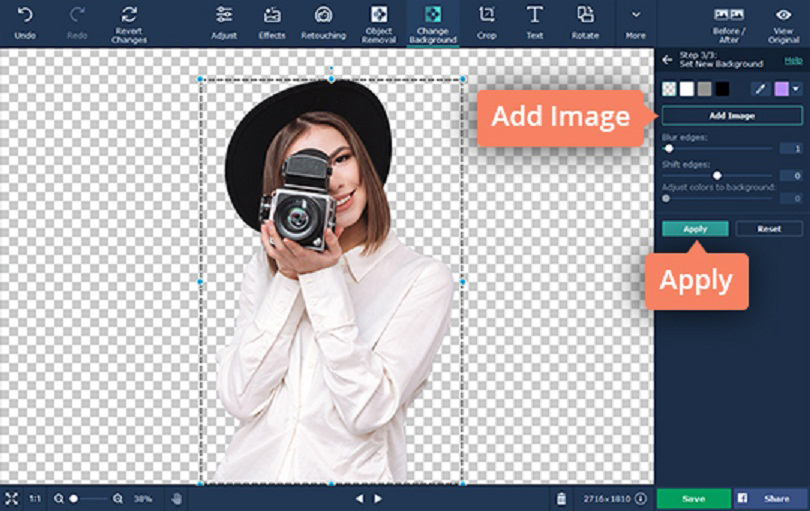
Task: Expand the More tools dropdown
Action: tap(636, 22)
